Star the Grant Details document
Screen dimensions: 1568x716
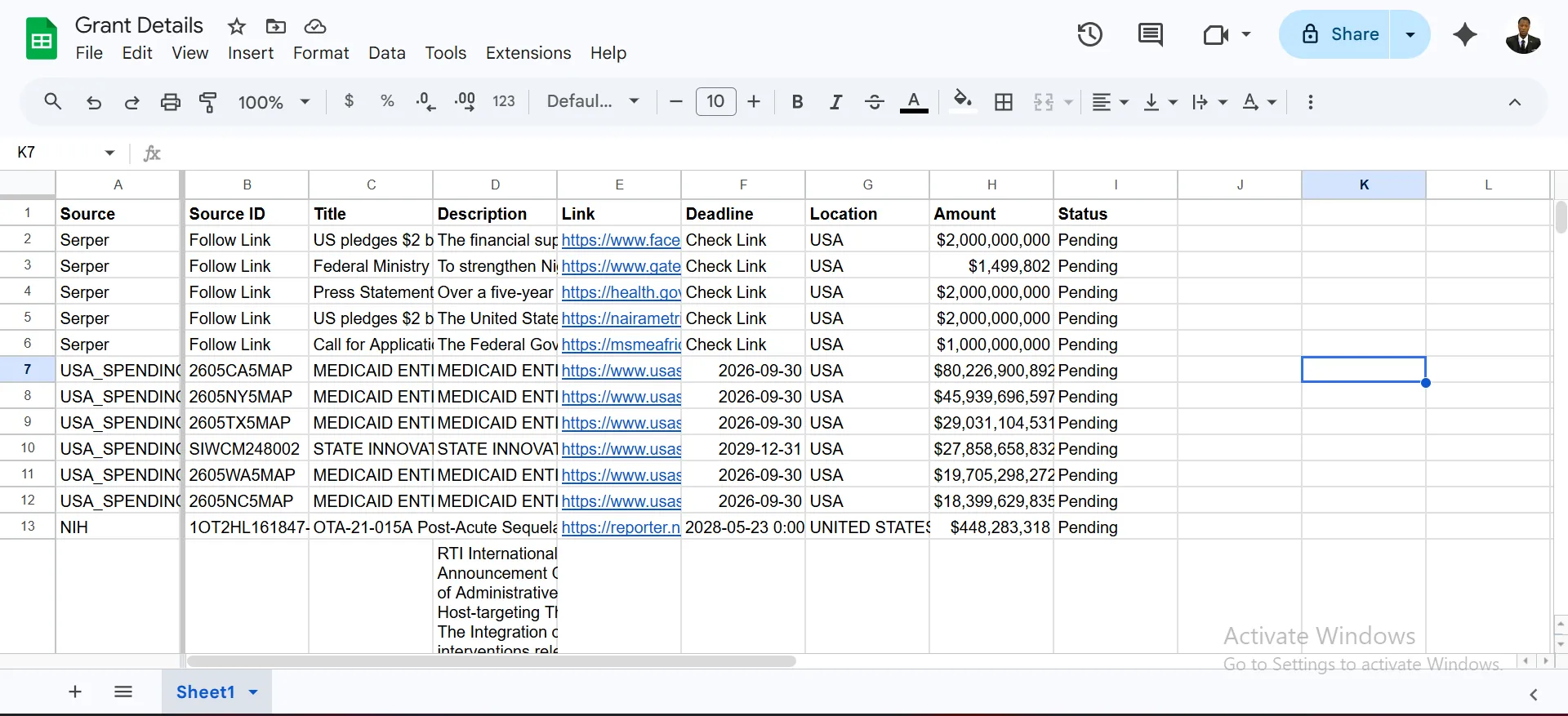[x=237, y=26]
